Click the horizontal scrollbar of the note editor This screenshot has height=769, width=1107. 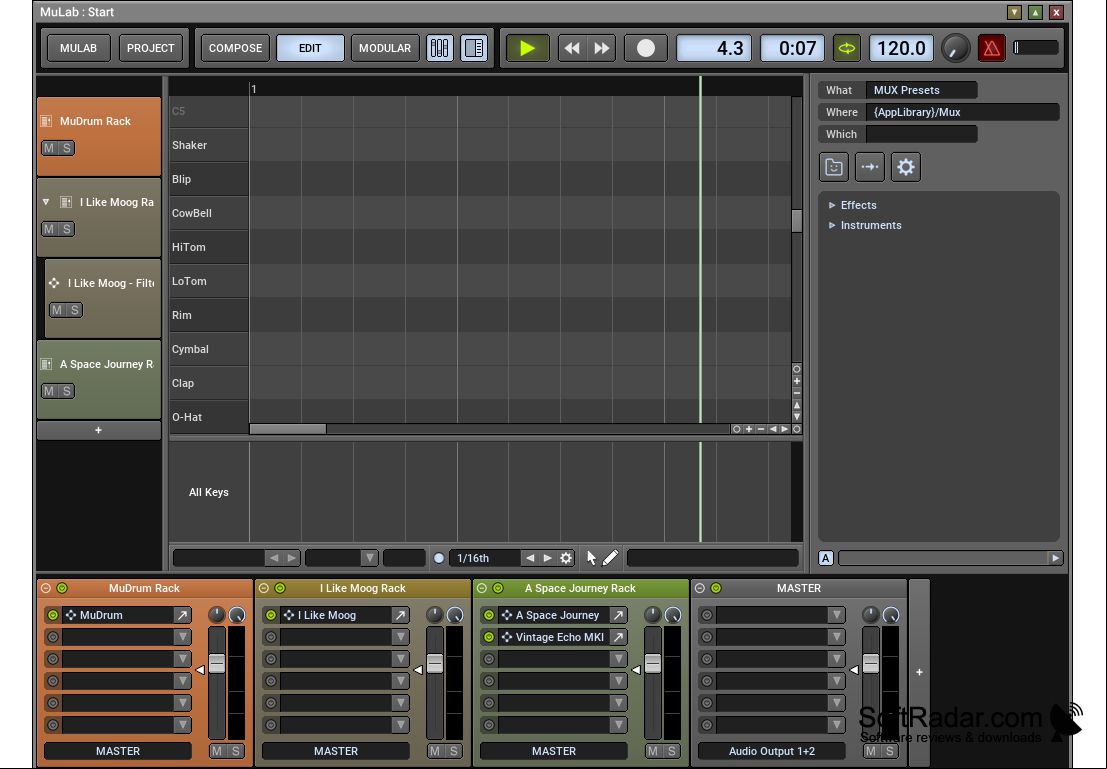coord(288,429)
